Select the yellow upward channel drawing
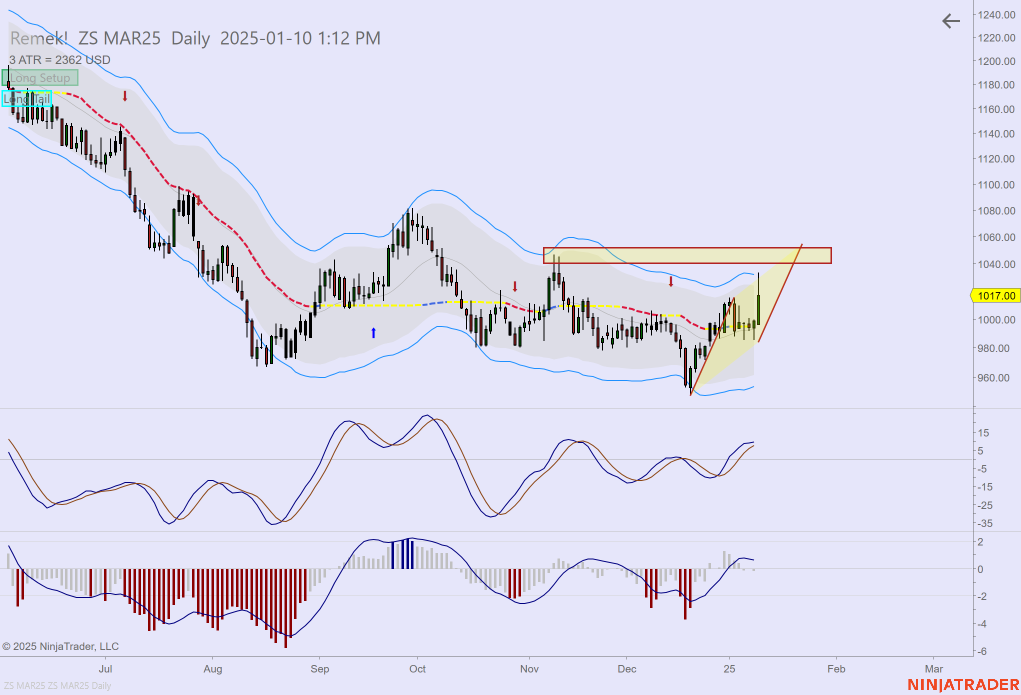The width and height of the screenshot is (1021, 695). pos(746,319)
